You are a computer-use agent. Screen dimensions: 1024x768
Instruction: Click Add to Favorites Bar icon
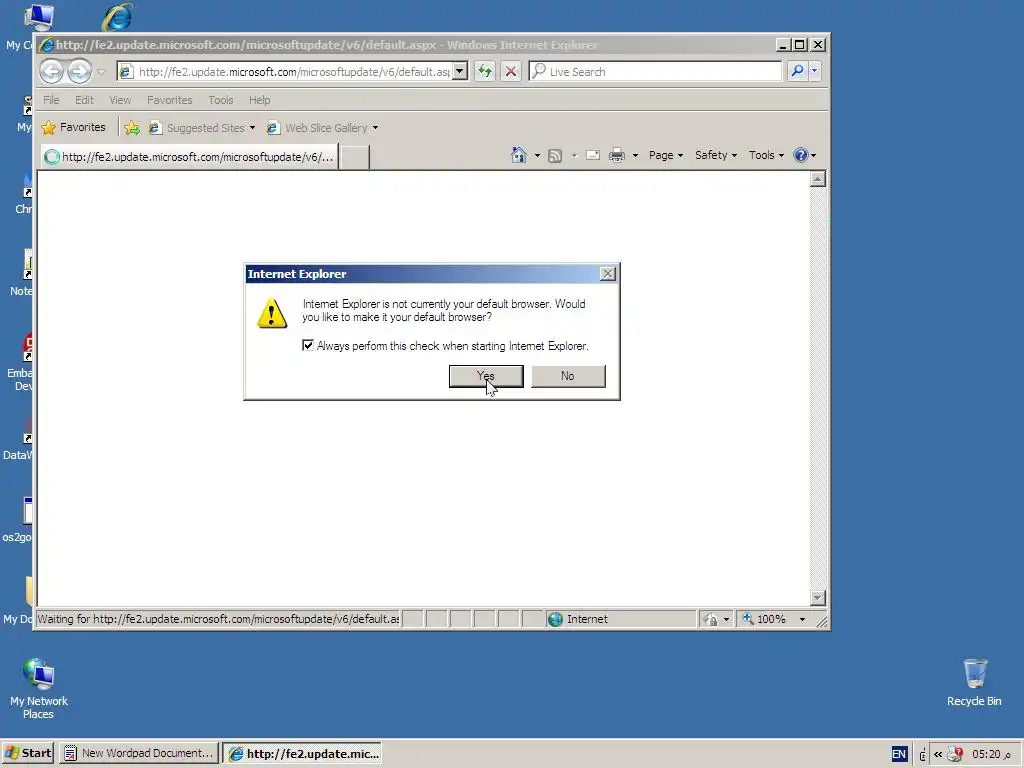click(132, 128)
